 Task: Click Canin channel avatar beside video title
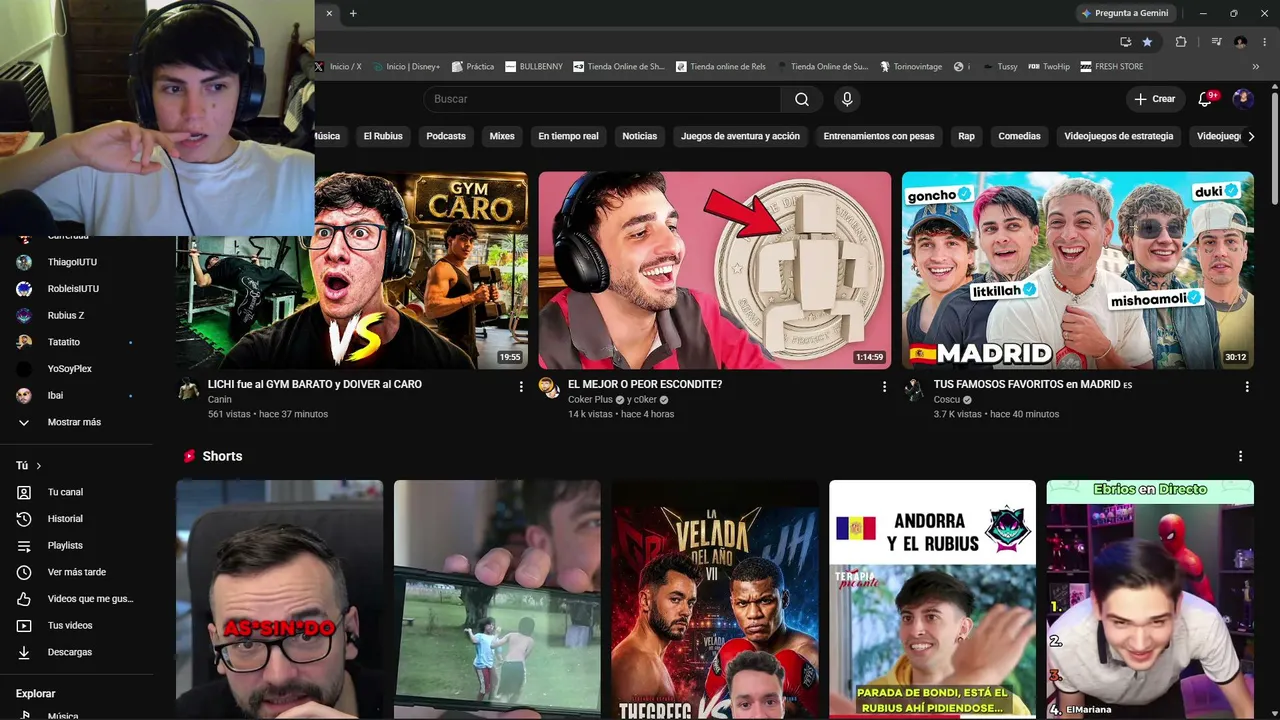(x=188, y=389)
